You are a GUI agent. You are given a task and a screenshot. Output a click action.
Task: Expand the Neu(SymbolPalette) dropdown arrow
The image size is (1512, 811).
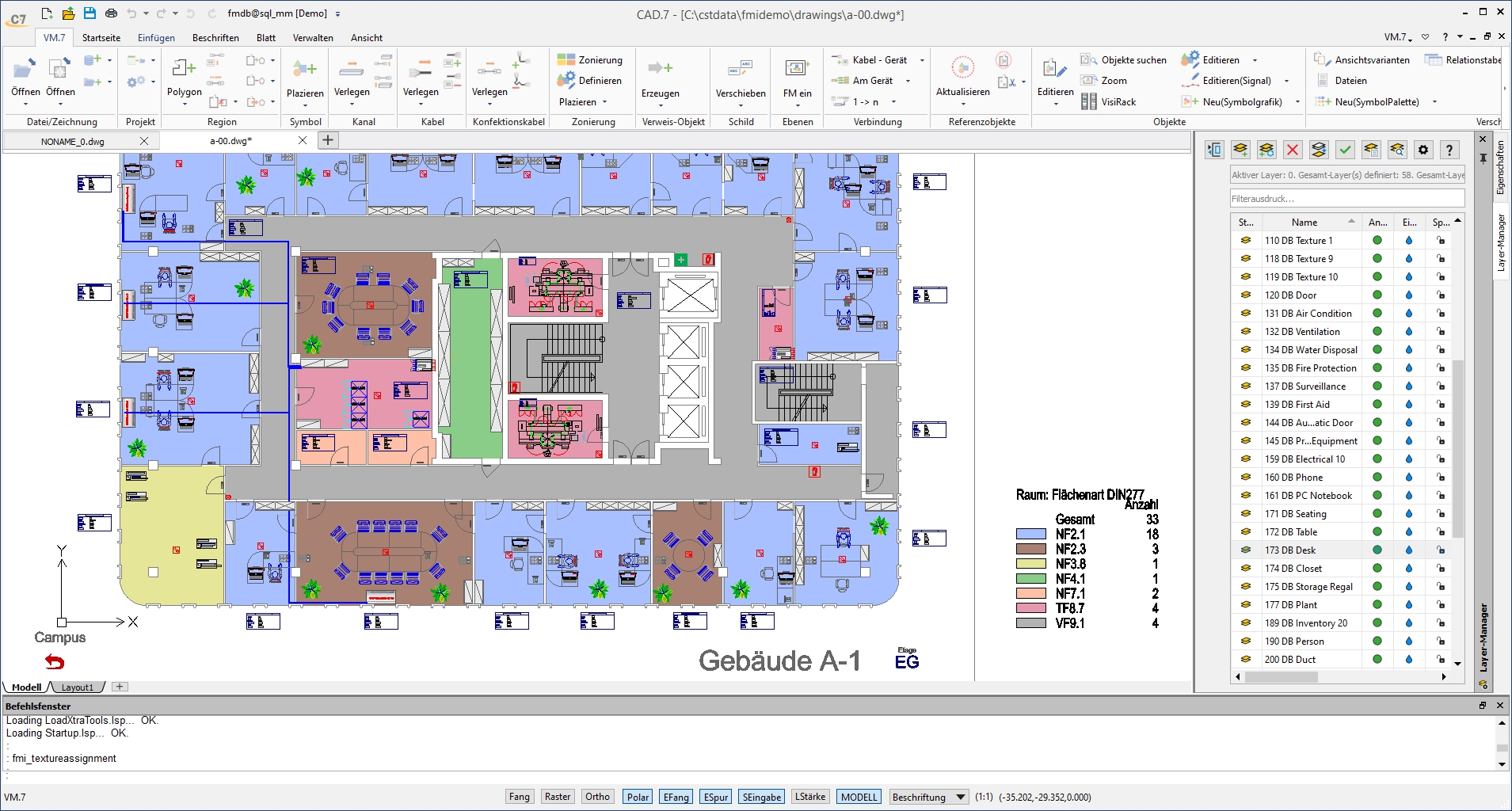click(x=1434, y=102)
